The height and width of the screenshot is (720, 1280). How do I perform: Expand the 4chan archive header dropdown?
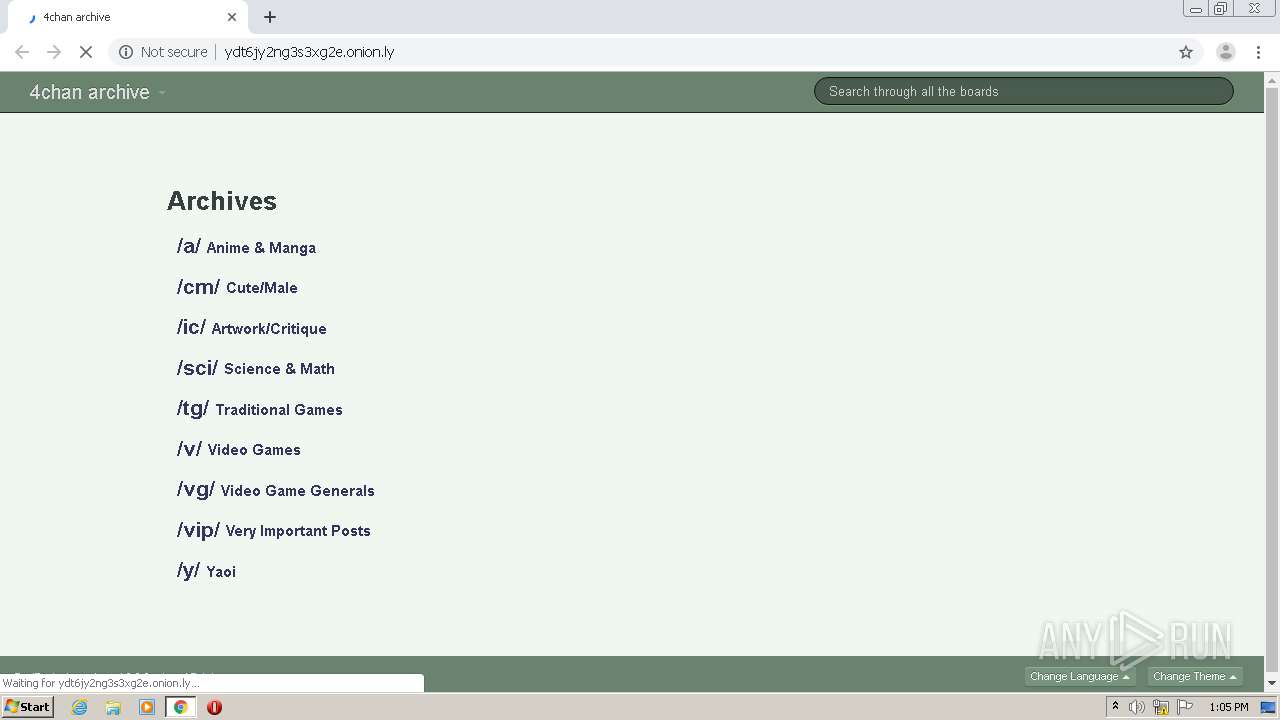click(x=97, y=92)
